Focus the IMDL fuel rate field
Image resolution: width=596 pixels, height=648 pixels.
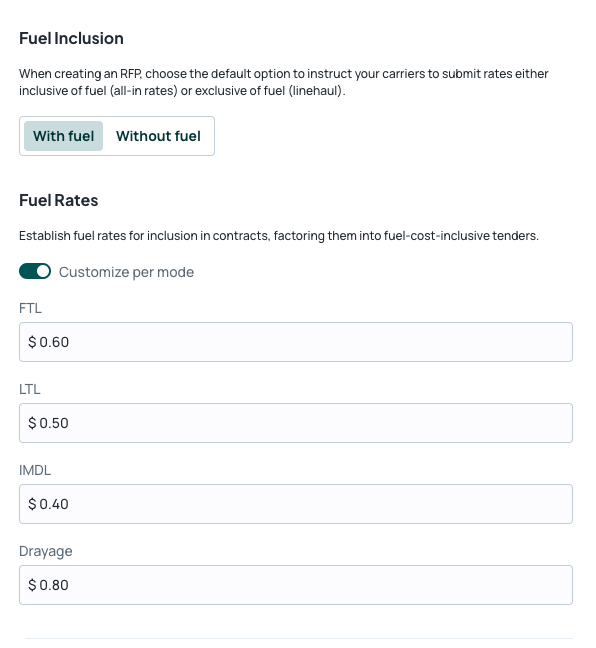tap(296, 504)
